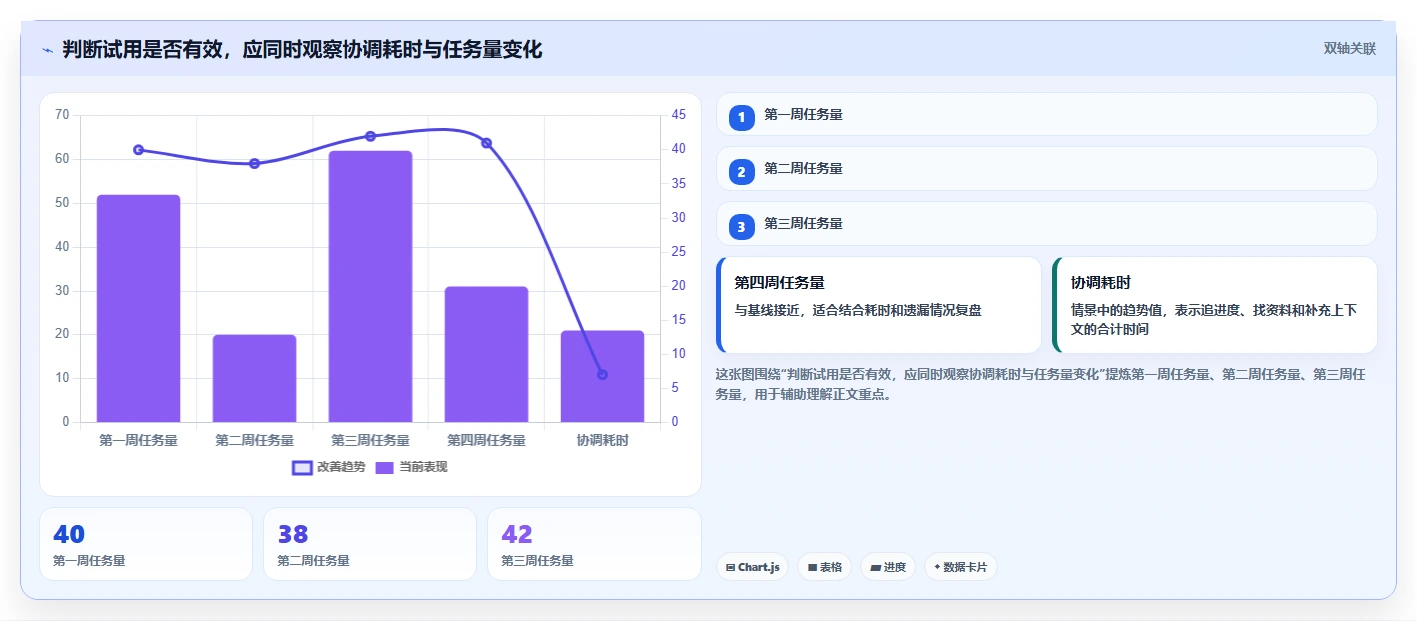Click the lightning icon beside the title
This screenshot has width=1417, height=621.
point(47,50)
